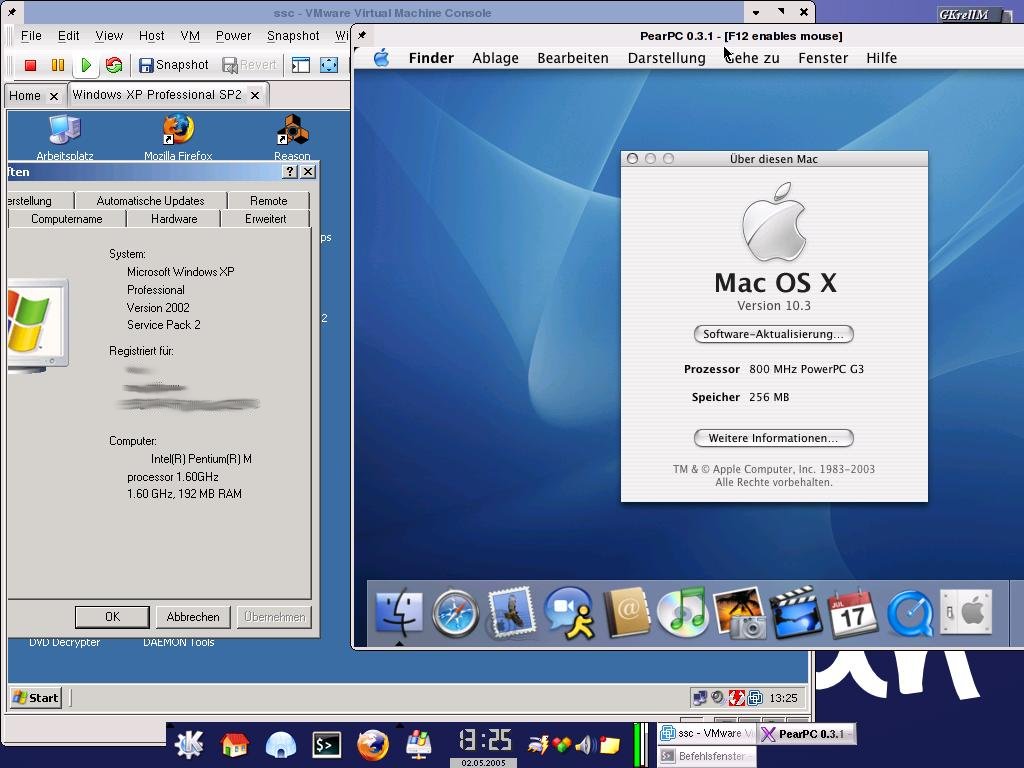Launch QuickTime Player from Dock
The width and height of the screenshot is (1024, 768).
[910, 613]
